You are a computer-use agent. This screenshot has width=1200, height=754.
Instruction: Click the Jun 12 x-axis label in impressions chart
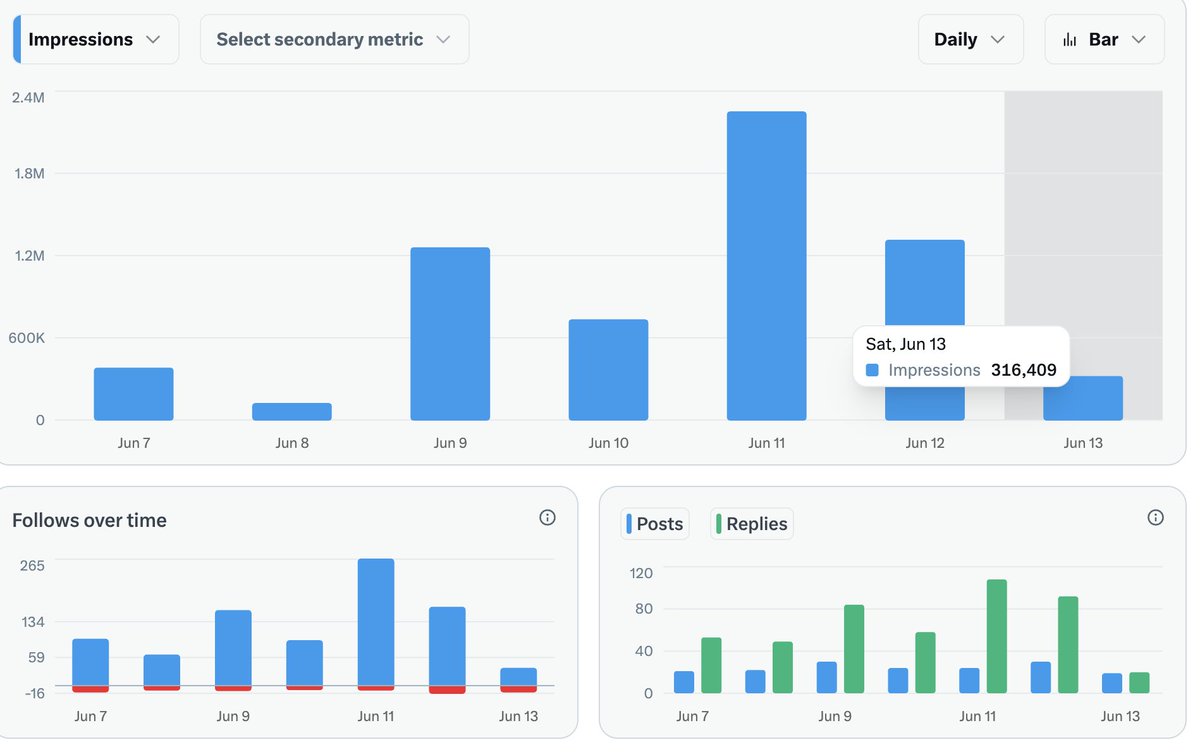925,443
